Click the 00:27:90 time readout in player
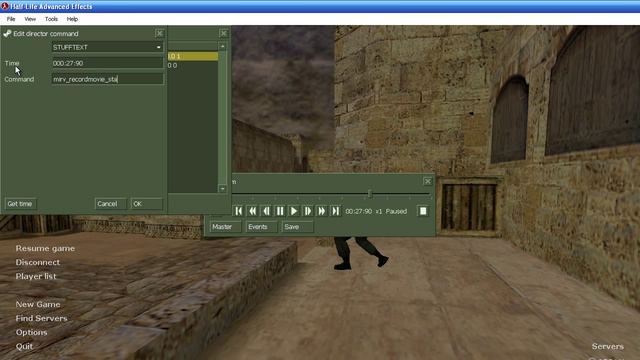This screenshot has width=640, height=360. (359, 211)
